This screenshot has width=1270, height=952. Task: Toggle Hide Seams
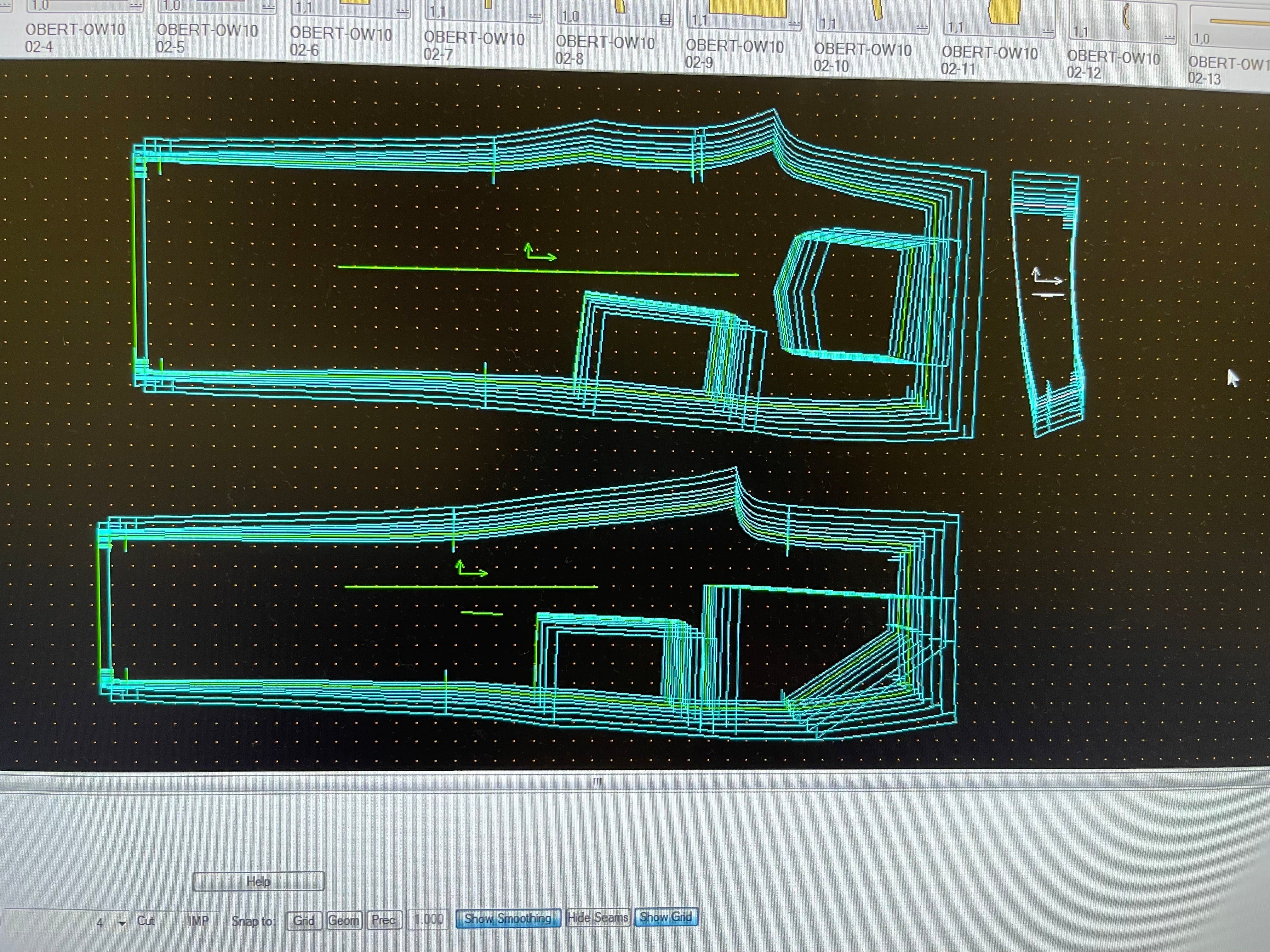[x=598, y=918]
